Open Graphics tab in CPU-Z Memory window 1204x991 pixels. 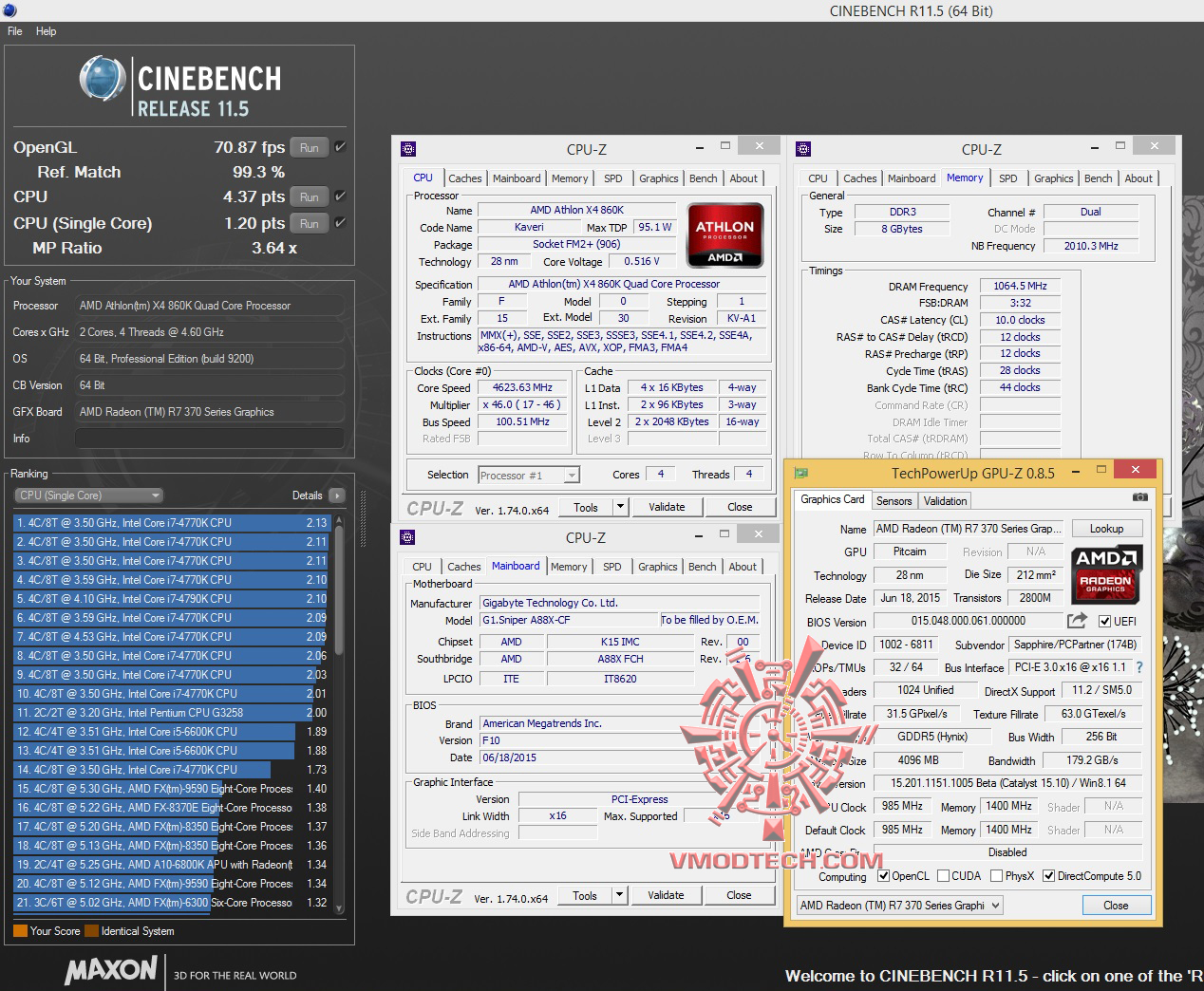tap(1054, 178)
